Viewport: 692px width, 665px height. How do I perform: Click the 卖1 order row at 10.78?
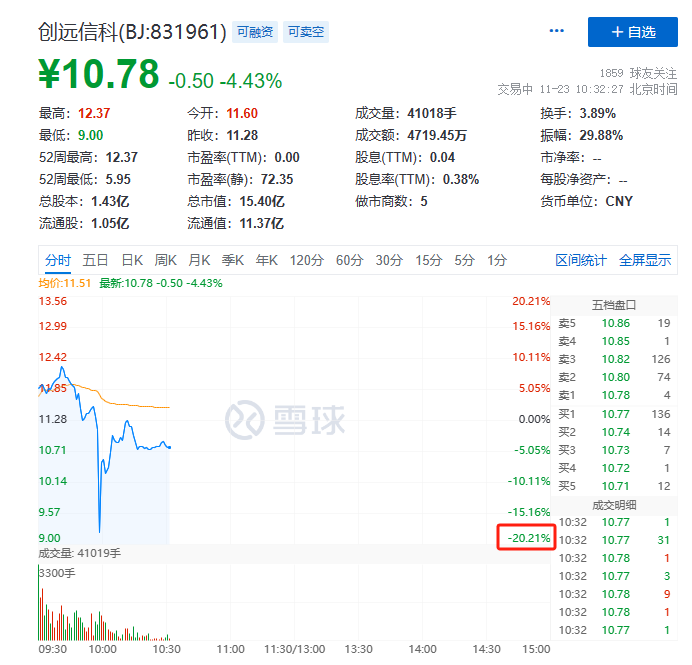click(x=614, y=395)
